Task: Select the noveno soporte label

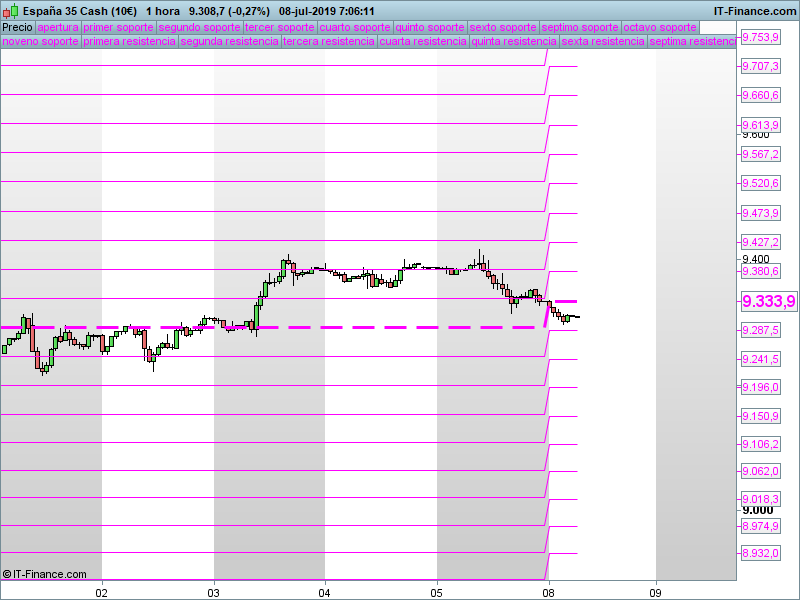Action: 40,42
